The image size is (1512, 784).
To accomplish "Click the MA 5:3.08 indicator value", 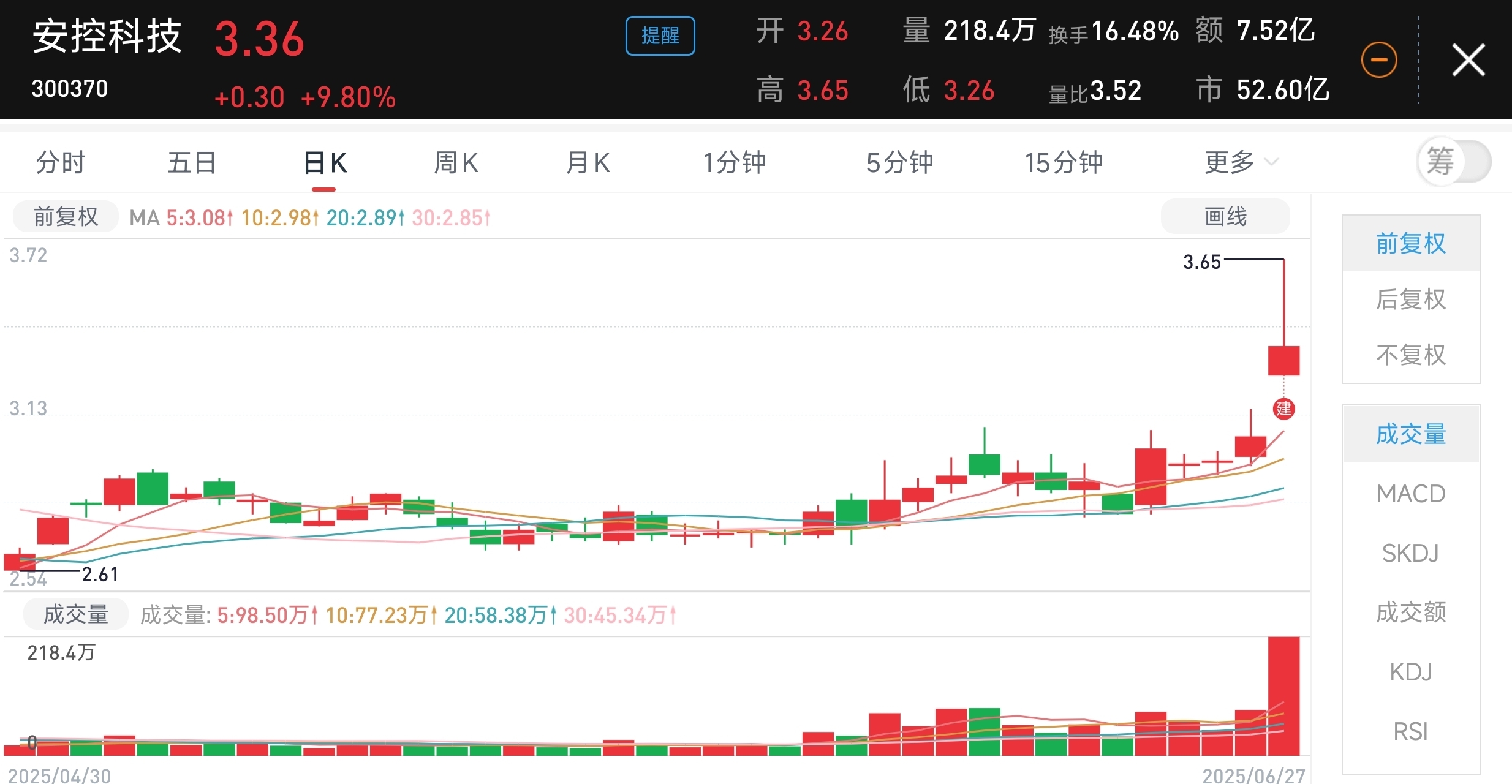I will [x=200, y=217].
